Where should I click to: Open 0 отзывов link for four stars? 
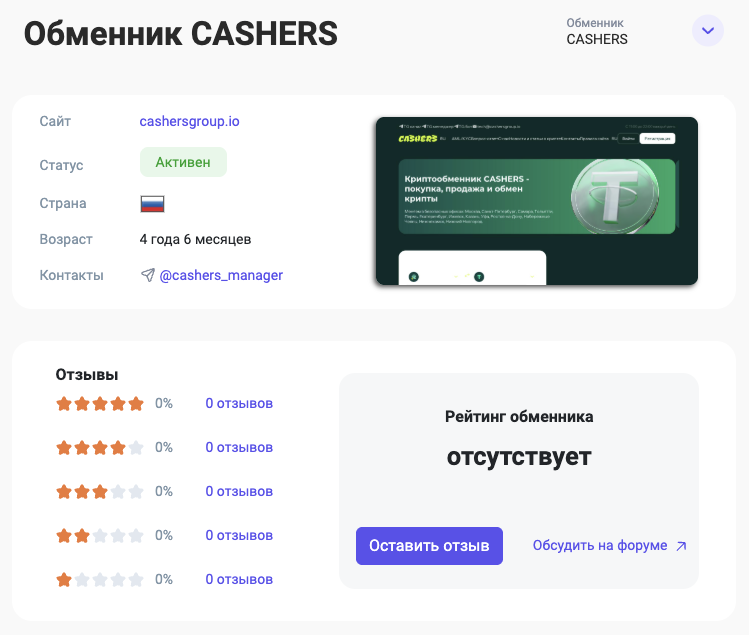pos(239,447)
